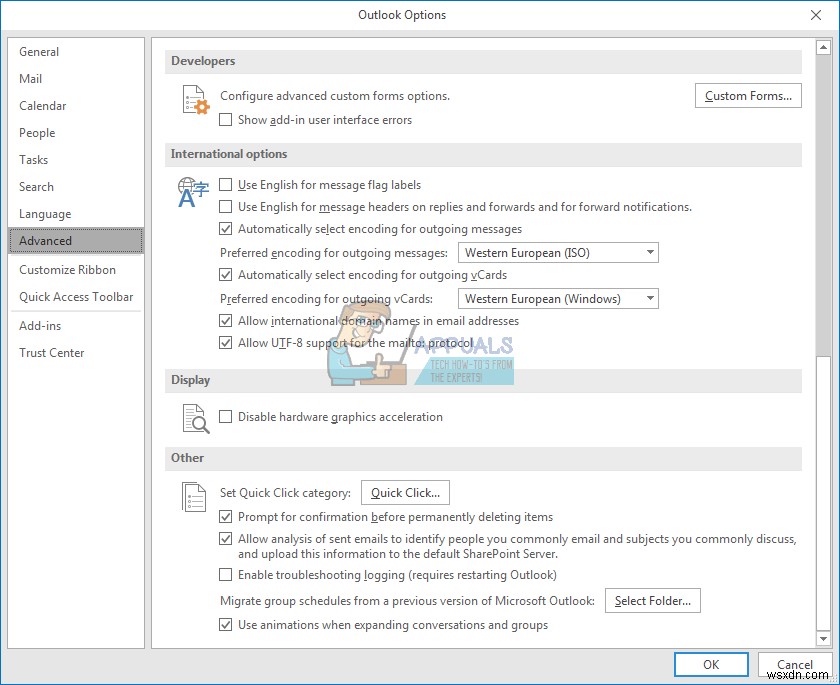Screen dimensions: 840x685
Task: Toggle Allow UTF-8 support for mailto protocol
Action: [225, 342]
